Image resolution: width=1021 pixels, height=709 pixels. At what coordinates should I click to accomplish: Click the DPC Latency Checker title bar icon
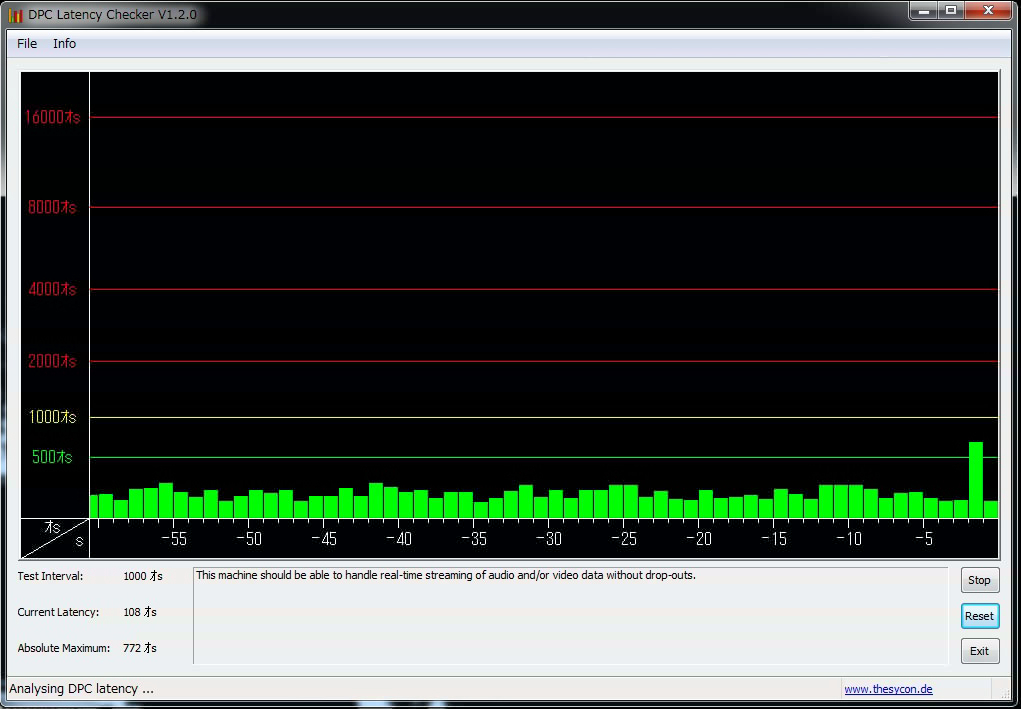[16, 14]
